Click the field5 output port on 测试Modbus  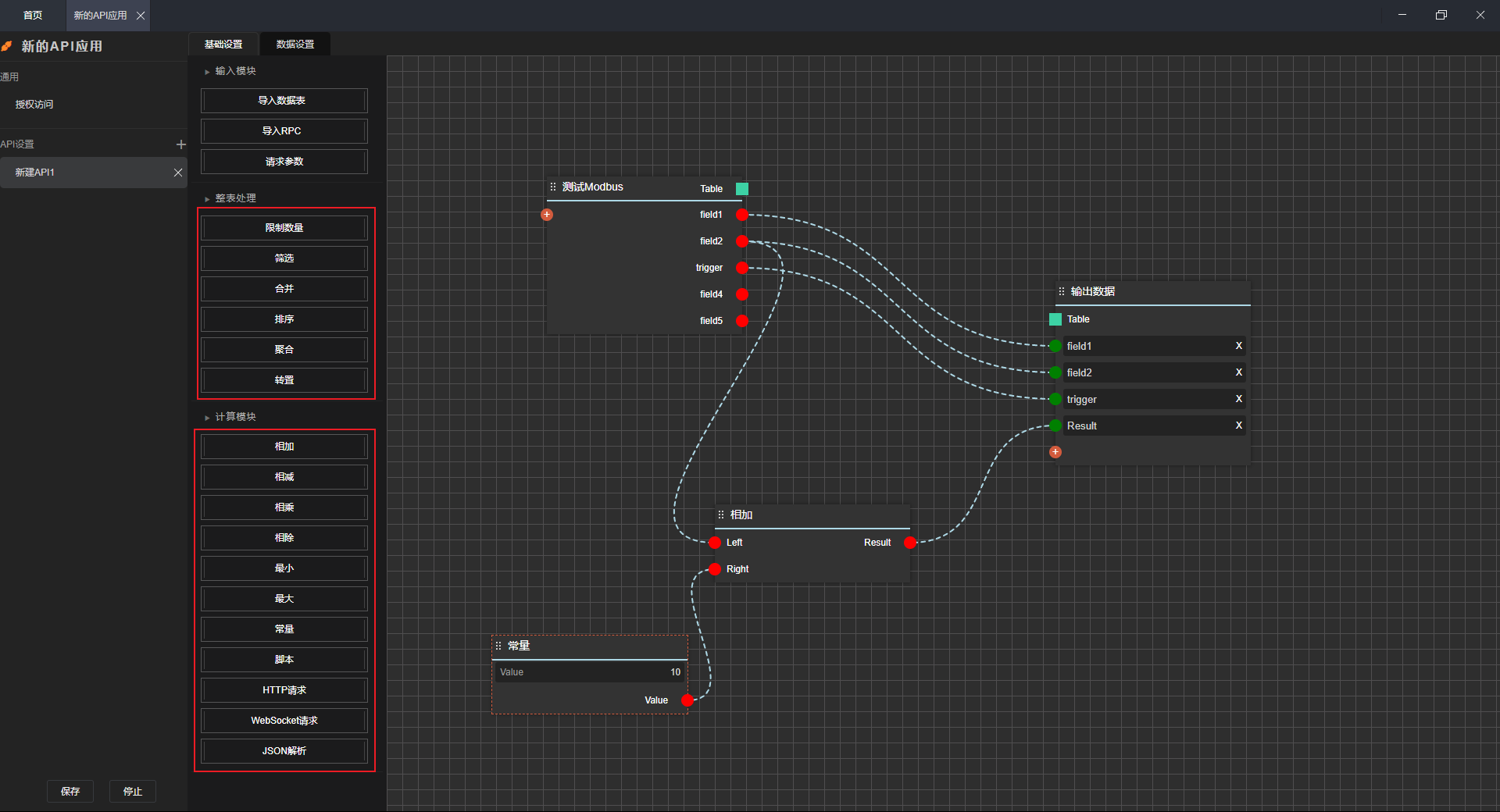[742, 321]
